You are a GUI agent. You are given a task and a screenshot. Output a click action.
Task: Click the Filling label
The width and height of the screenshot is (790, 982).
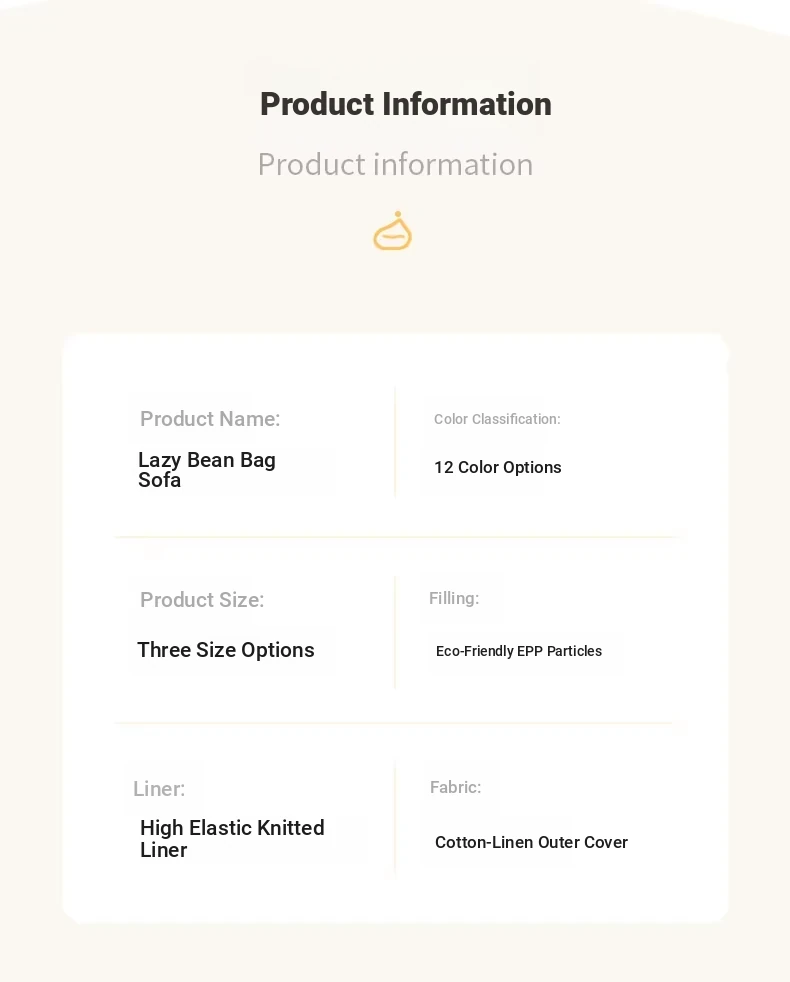click(454, 598)
